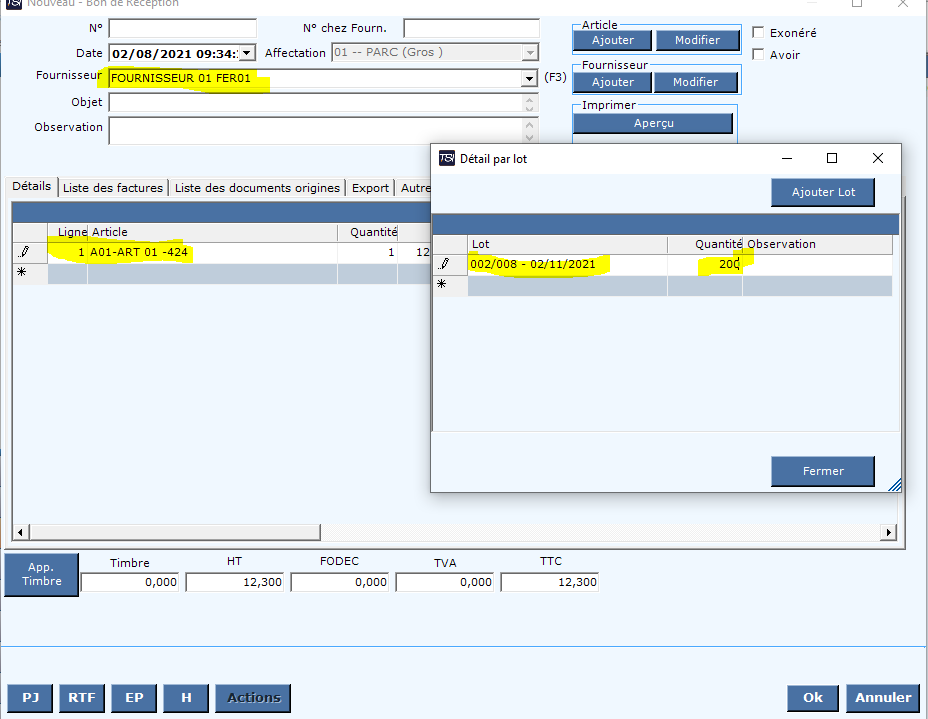The height and width of the screenshot is (719, 928).
Task: Click the Ligne column header
Action: coord(67,232)
